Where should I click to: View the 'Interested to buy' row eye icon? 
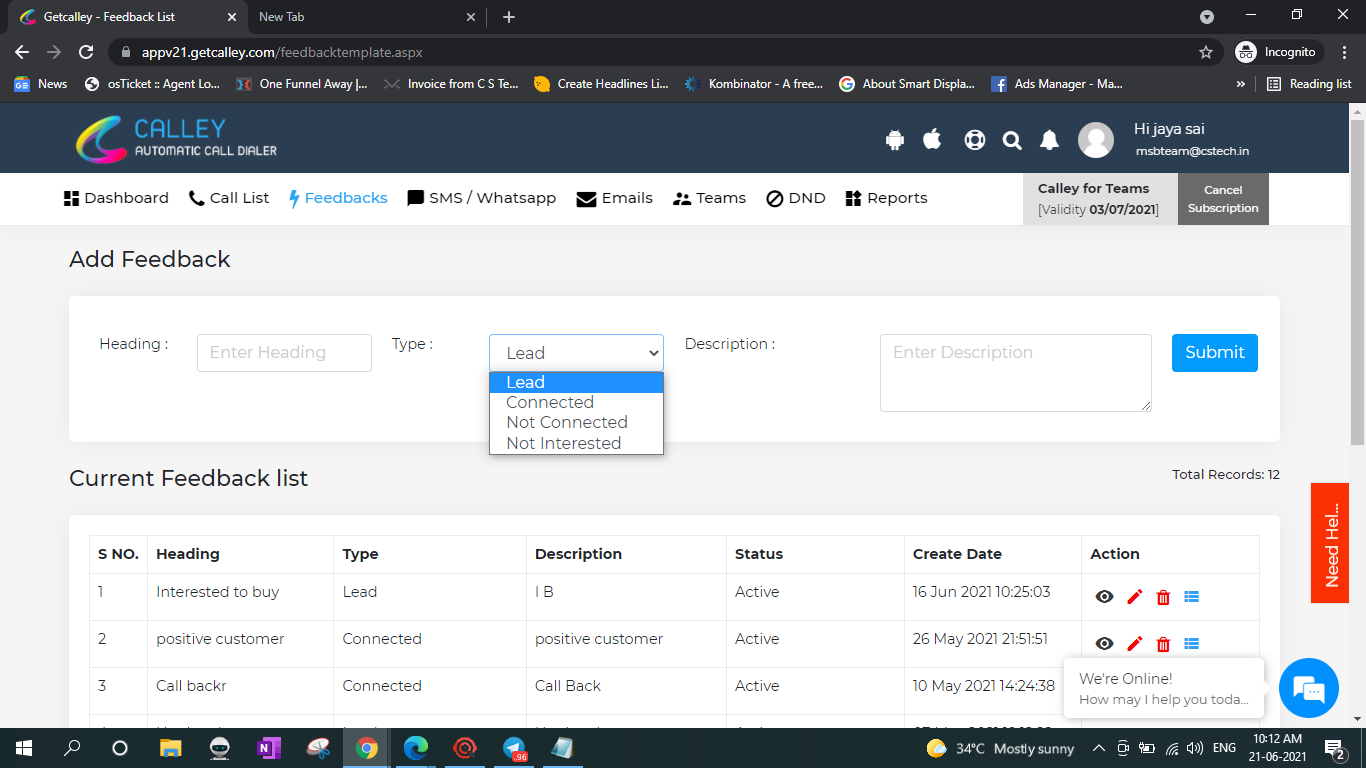coord(1104,597)
